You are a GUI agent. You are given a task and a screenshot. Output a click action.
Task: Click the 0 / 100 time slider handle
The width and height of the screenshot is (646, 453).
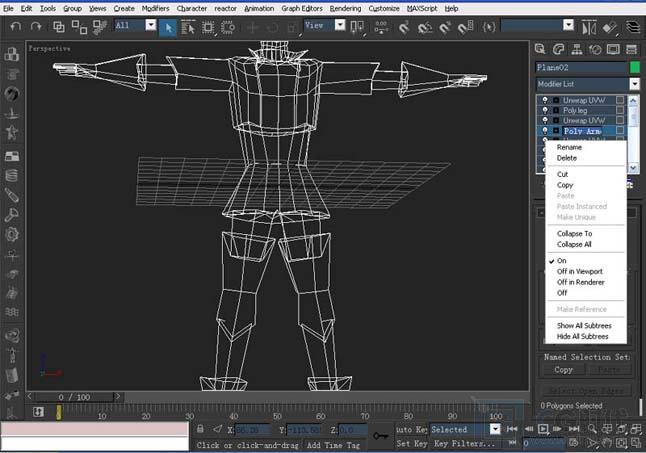coord(74,397)
